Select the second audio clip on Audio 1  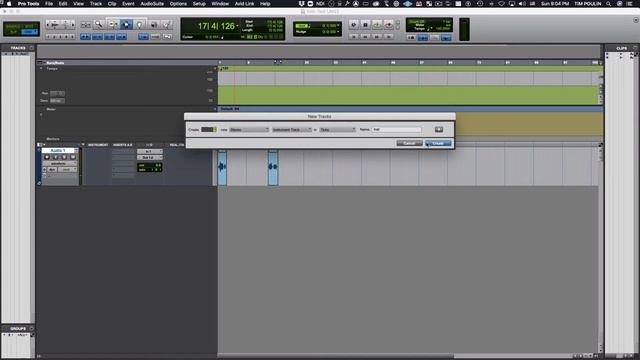[x=273, y=167]
